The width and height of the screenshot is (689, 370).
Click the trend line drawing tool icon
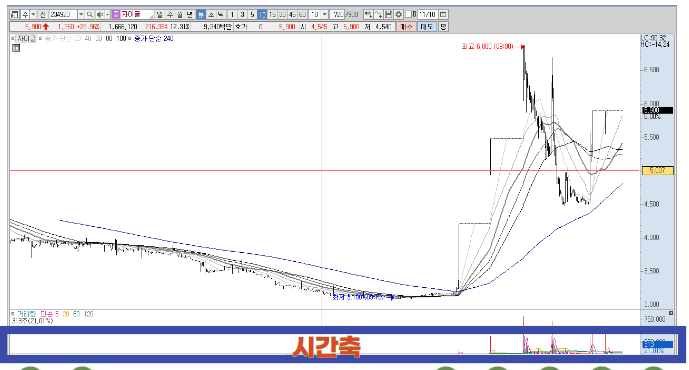pyautogui.click(x=378, y=15)
